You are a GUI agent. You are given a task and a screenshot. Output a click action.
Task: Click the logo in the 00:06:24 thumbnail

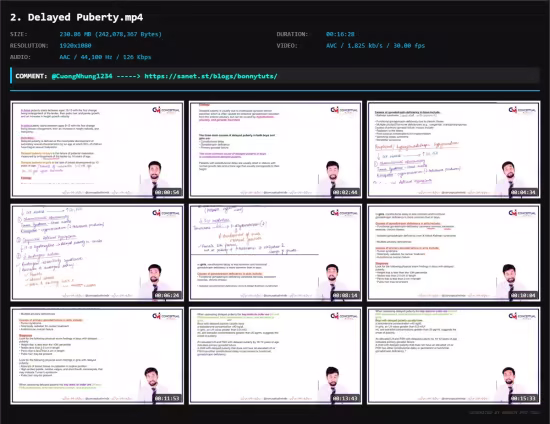tap(166, 213)
